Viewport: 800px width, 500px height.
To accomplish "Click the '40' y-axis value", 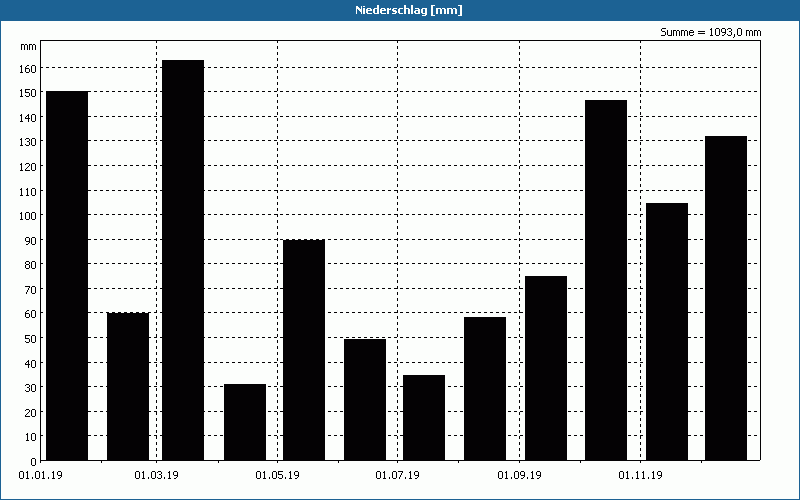I will pyautogui.click(x=31, y=363).
